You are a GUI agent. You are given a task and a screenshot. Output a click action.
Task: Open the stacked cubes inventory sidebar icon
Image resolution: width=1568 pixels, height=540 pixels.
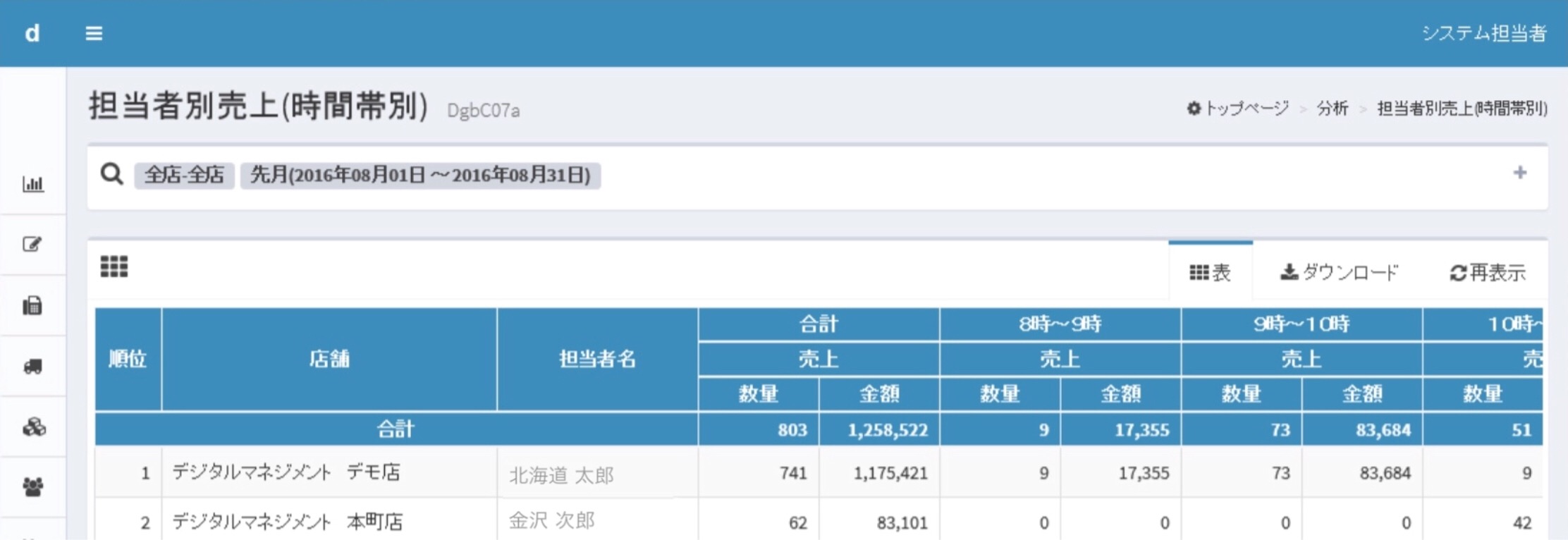pos(34,427)
